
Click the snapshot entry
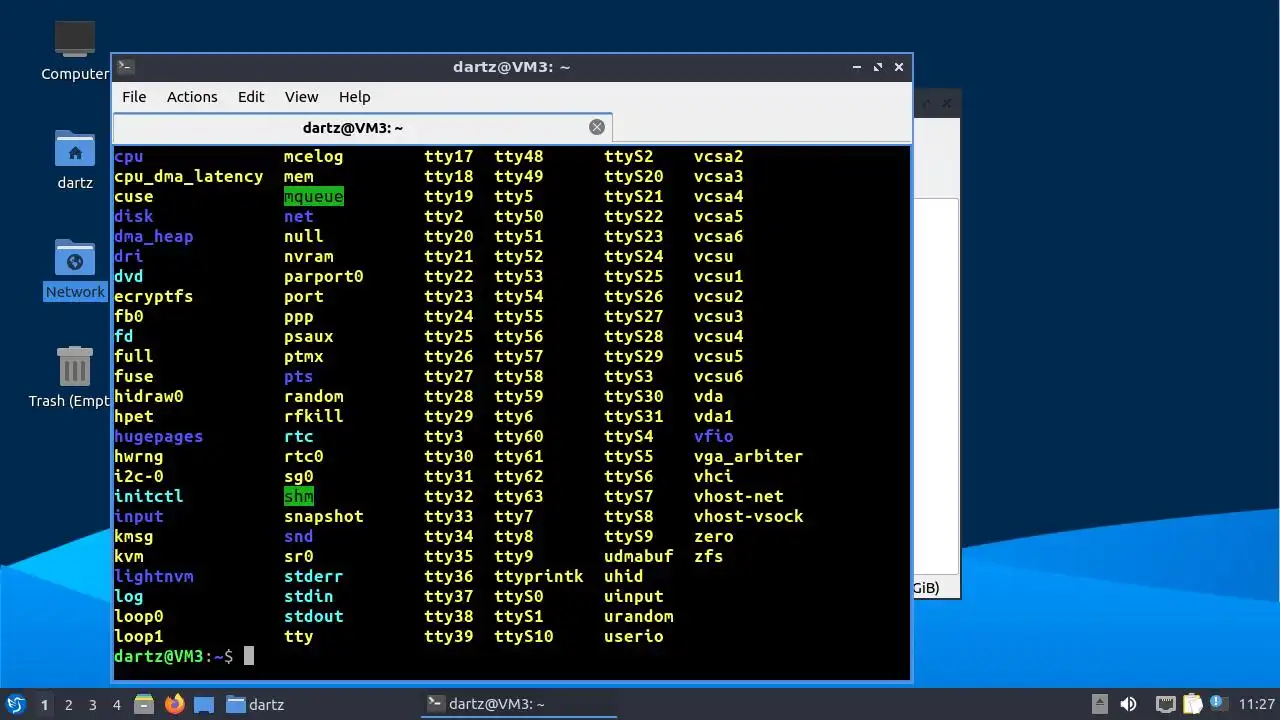(x=324, y=516)
